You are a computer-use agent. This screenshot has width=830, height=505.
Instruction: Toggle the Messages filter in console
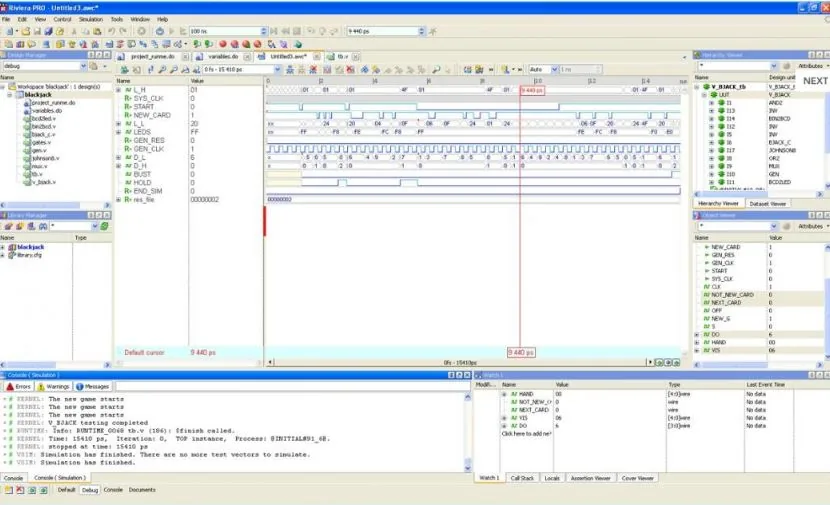click(x=92, y=386)
